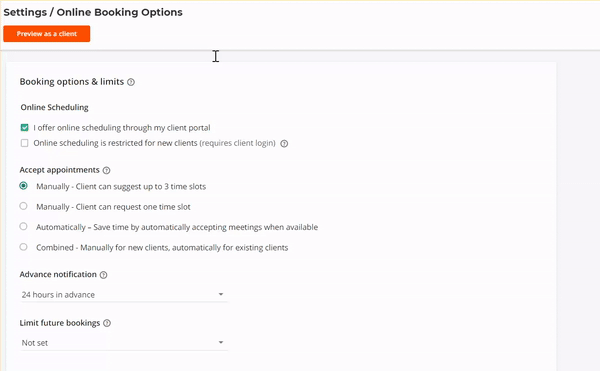Select Manually suggest up to 3 time slots
Viewport: 600px width, 371px height.
tap(23, 186)
